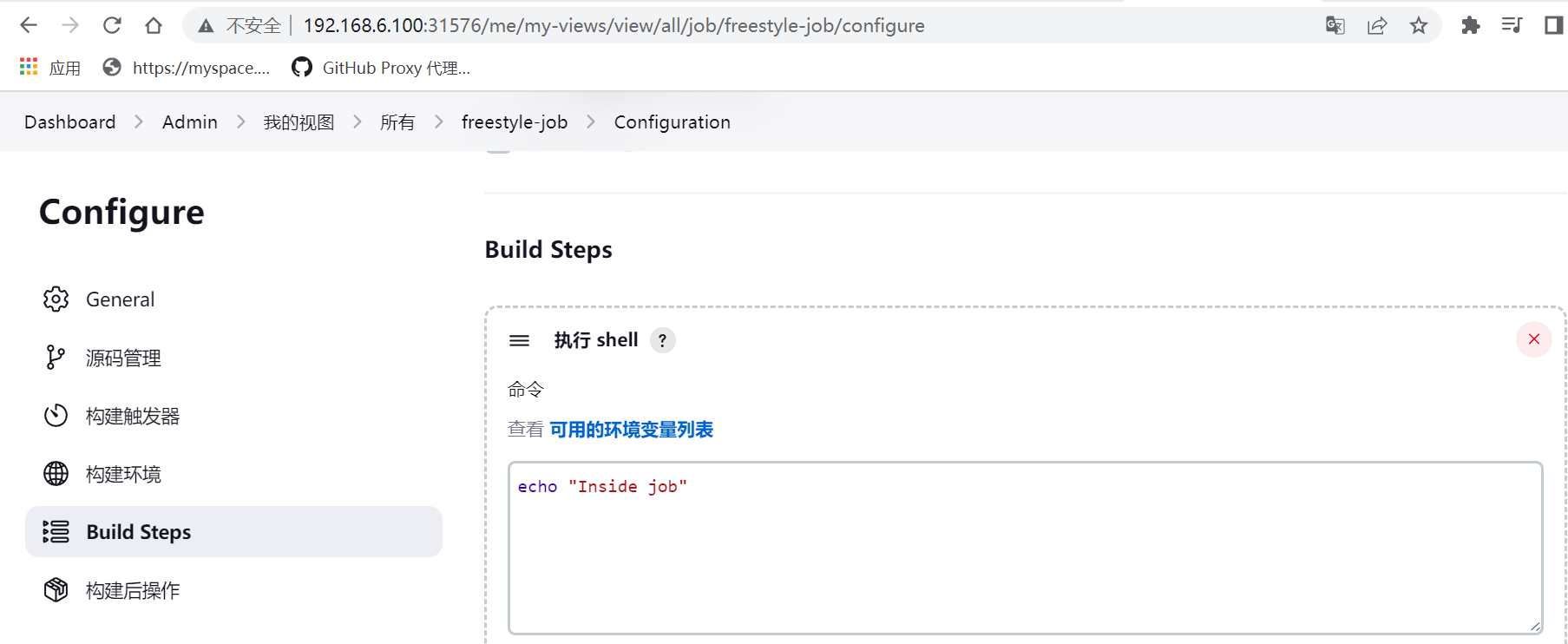1568x644 pixels.
Task: Click the Build Steps list icon
Action: click(56, 531)
